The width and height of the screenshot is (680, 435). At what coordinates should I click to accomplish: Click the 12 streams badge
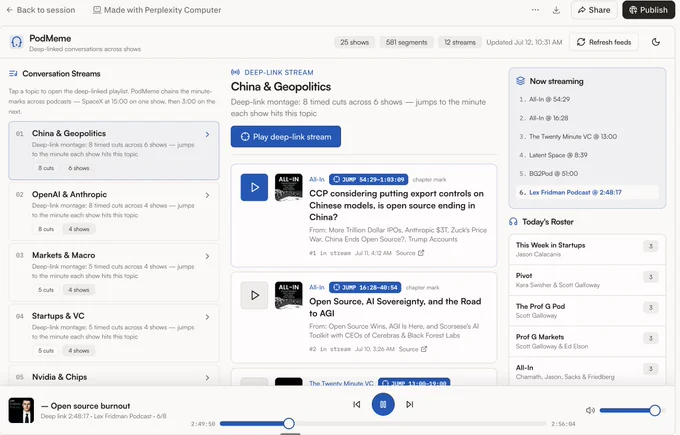click(x=460, y=42)
